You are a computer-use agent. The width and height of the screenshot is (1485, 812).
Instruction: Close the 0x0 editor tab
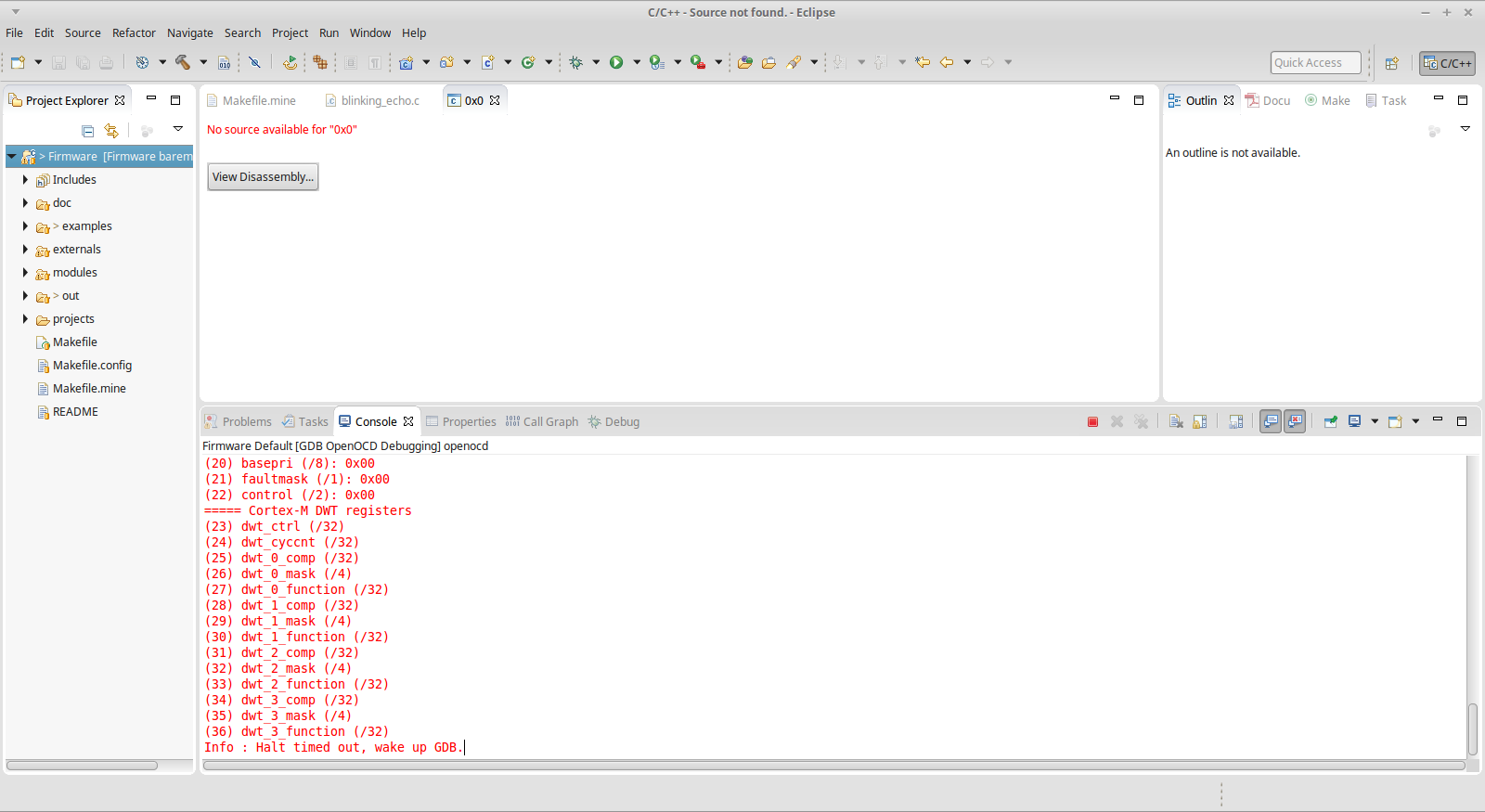coord(495,100)
